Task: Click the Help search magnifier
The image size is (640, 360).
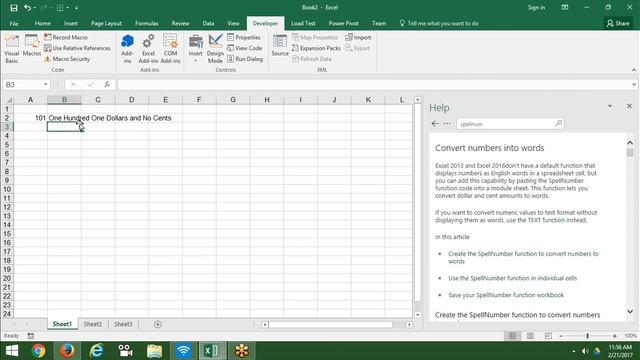Action: (x=558, y=123)
